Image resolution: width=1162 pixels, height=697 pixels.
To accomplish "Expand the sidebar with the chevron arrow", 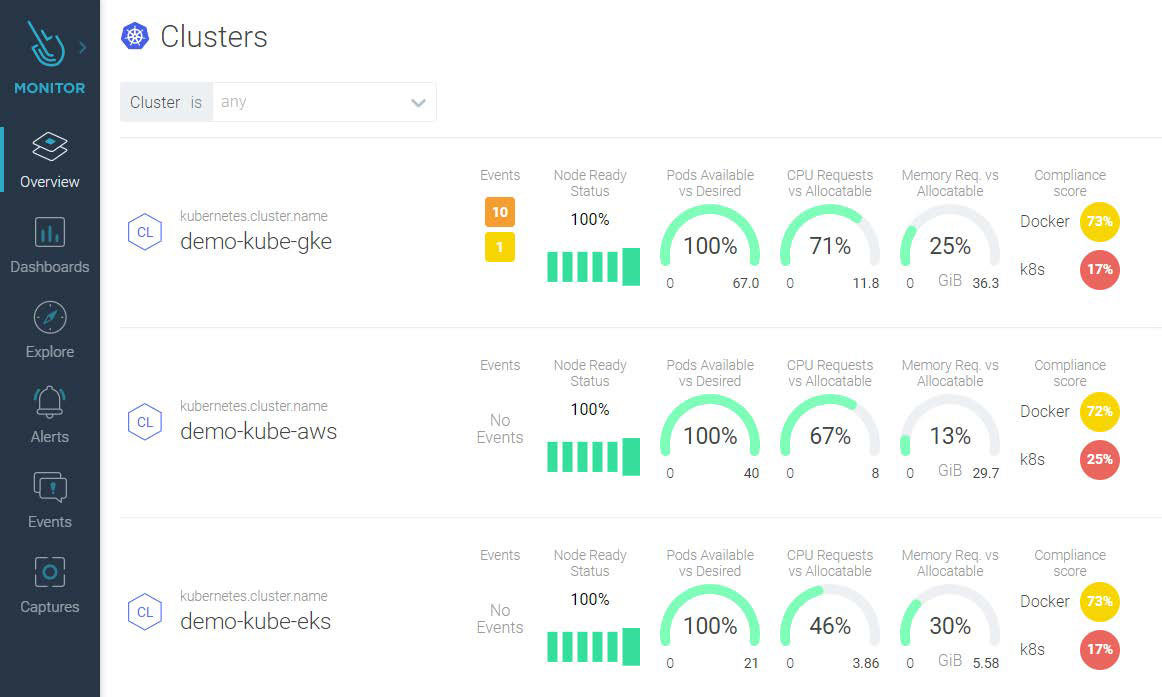I will [83, 47].
